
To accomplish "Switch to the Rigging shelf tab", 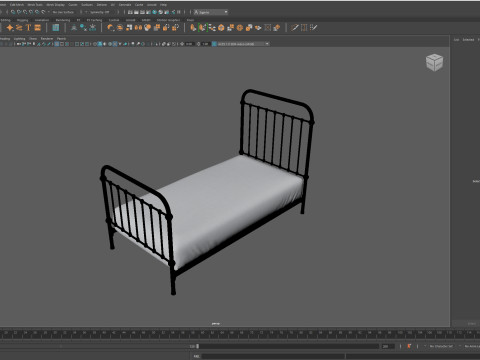I will [23, 20].
